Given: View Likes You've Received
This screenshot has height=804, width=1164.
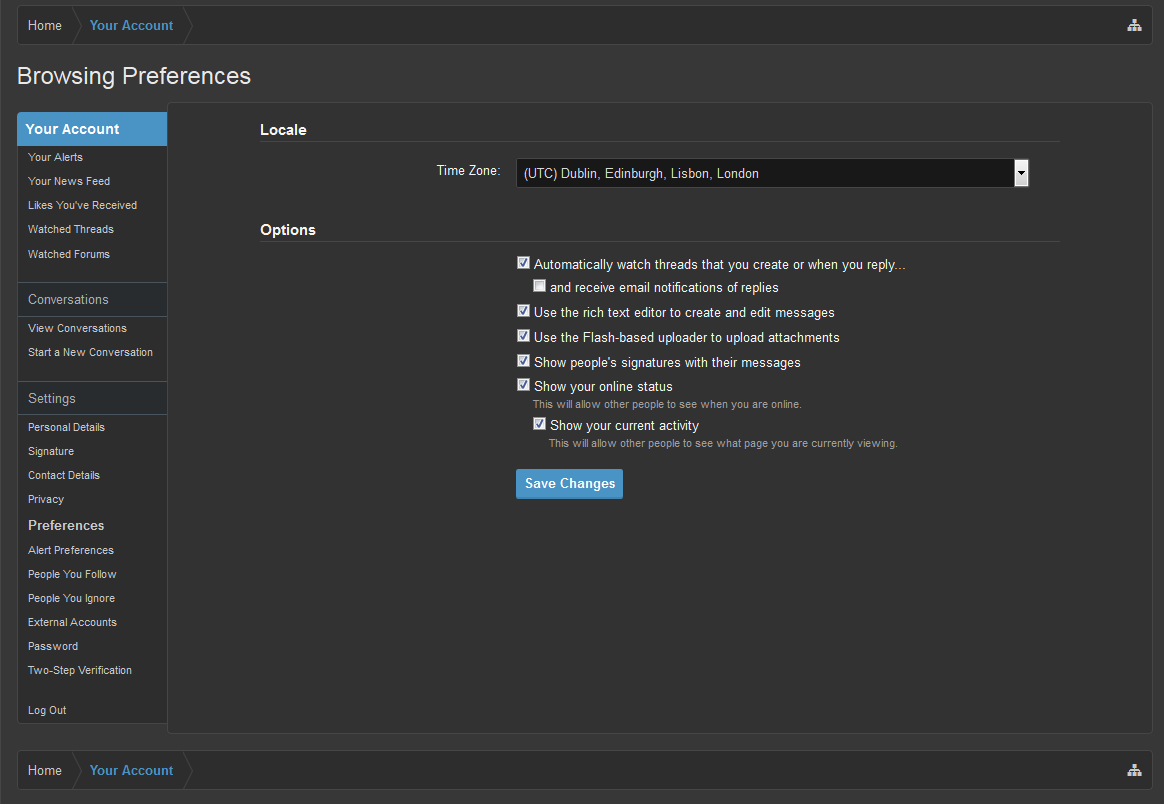Looking at the screenshot, I should [82, 206].
